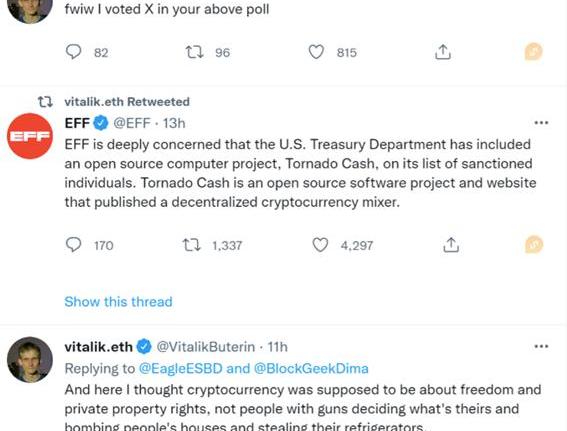Open more options on EFF tweet
Viewport: 567px width, 431px height.
point(541,123)
